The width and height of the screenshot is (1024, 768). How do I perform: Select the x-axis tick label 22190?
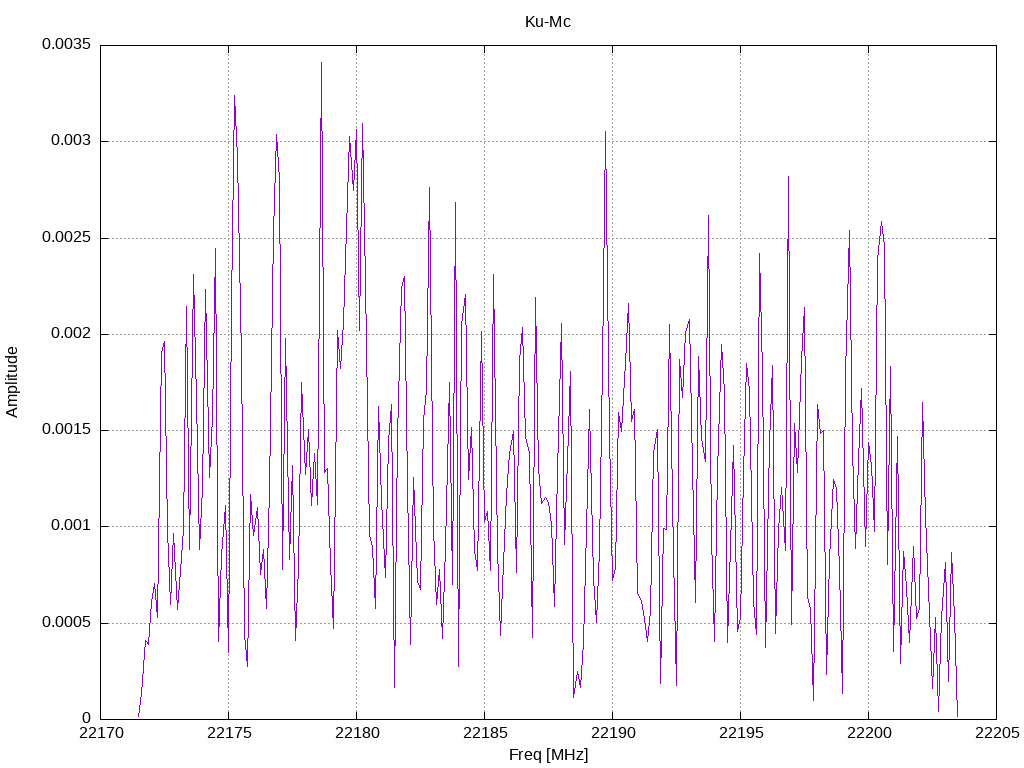pos(613,733)
